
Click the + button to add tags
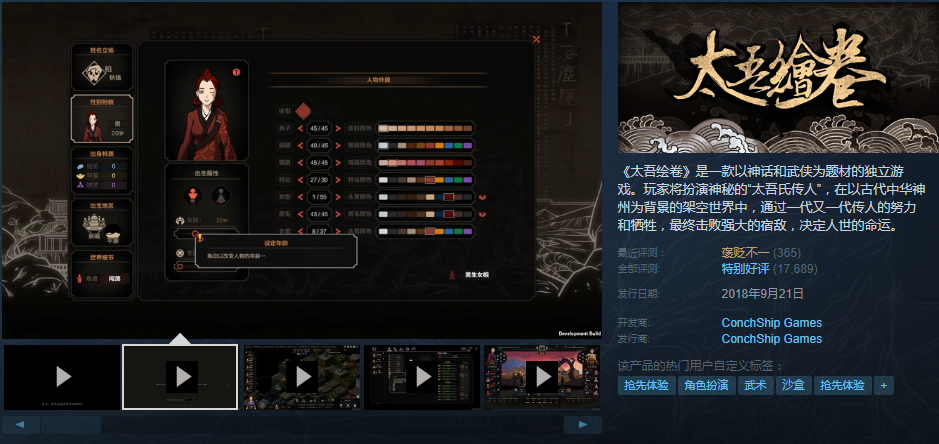click(x=883, y=385)
